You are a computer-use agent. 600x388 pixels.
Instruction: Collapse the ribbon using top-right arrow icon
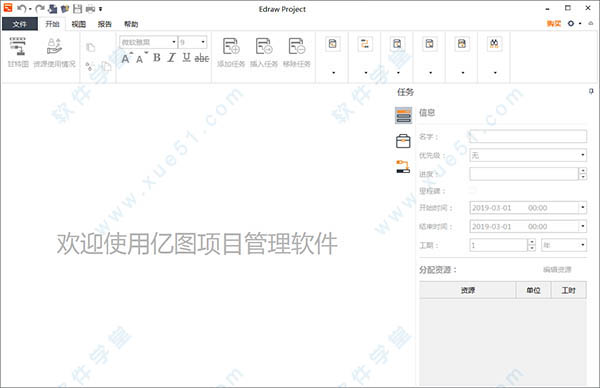tap(591, 23)
